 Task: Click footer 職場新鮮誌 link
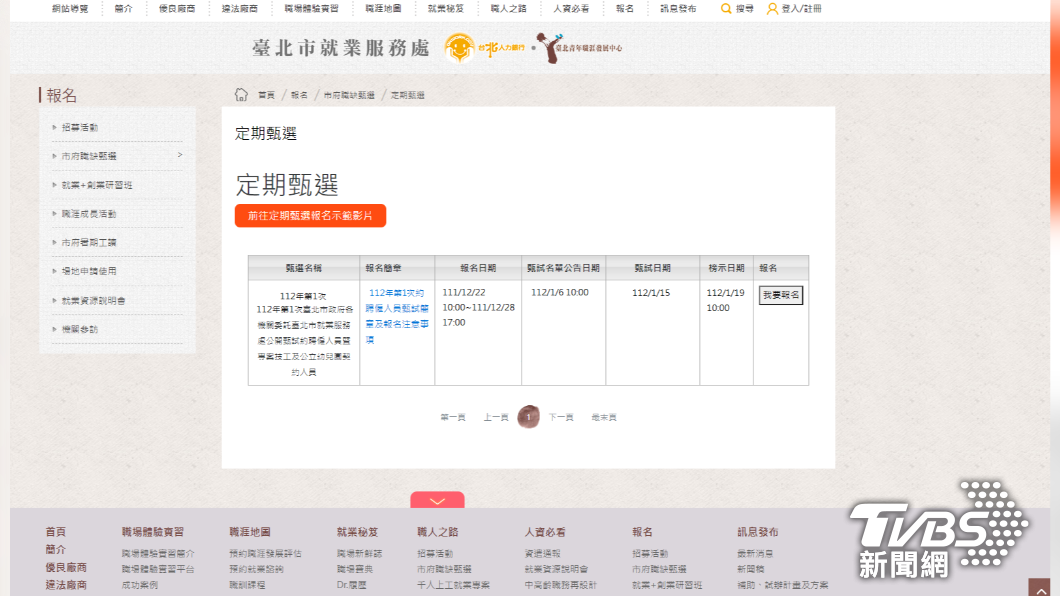click(x=360, y=553)
